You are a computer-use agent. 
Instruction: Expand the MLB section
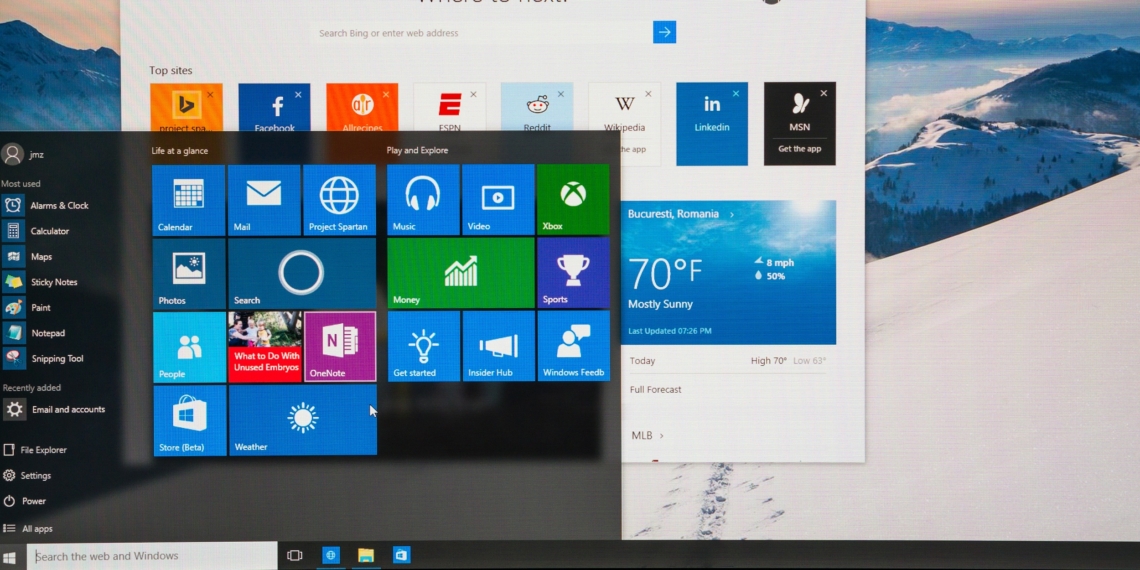661,436
